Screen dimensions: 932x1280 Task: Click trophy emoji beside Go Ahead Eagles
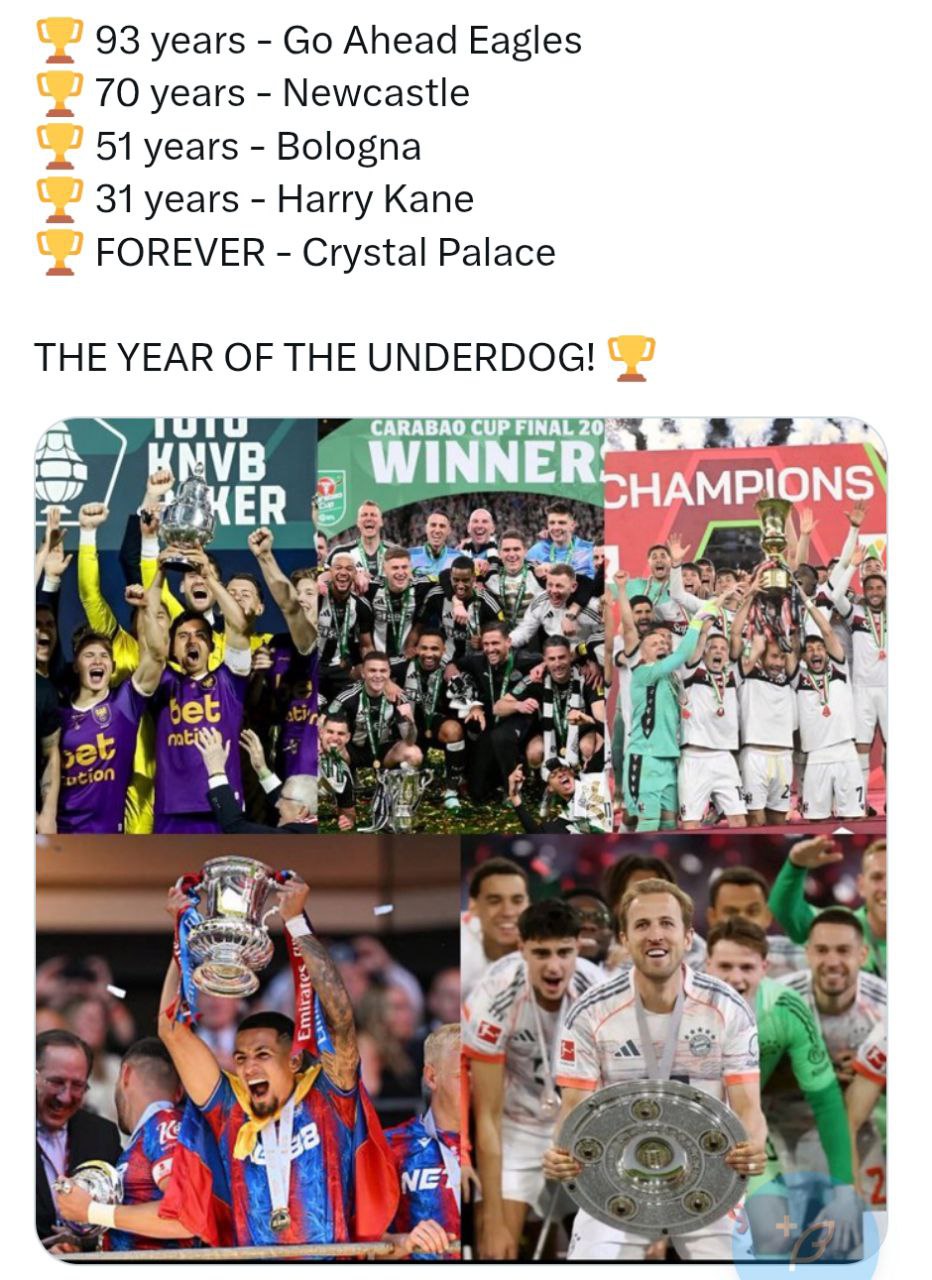(59, 41)
